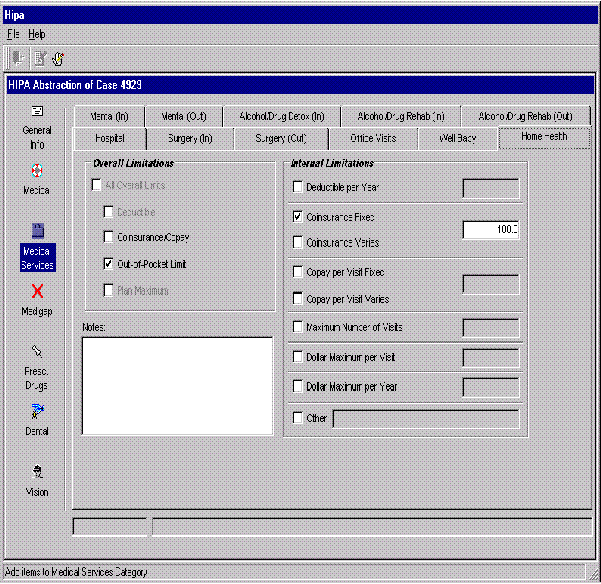Switch to the Office Visits tab
The height and width of the screenshot is (584, 601).
click(x=372, y=138)
